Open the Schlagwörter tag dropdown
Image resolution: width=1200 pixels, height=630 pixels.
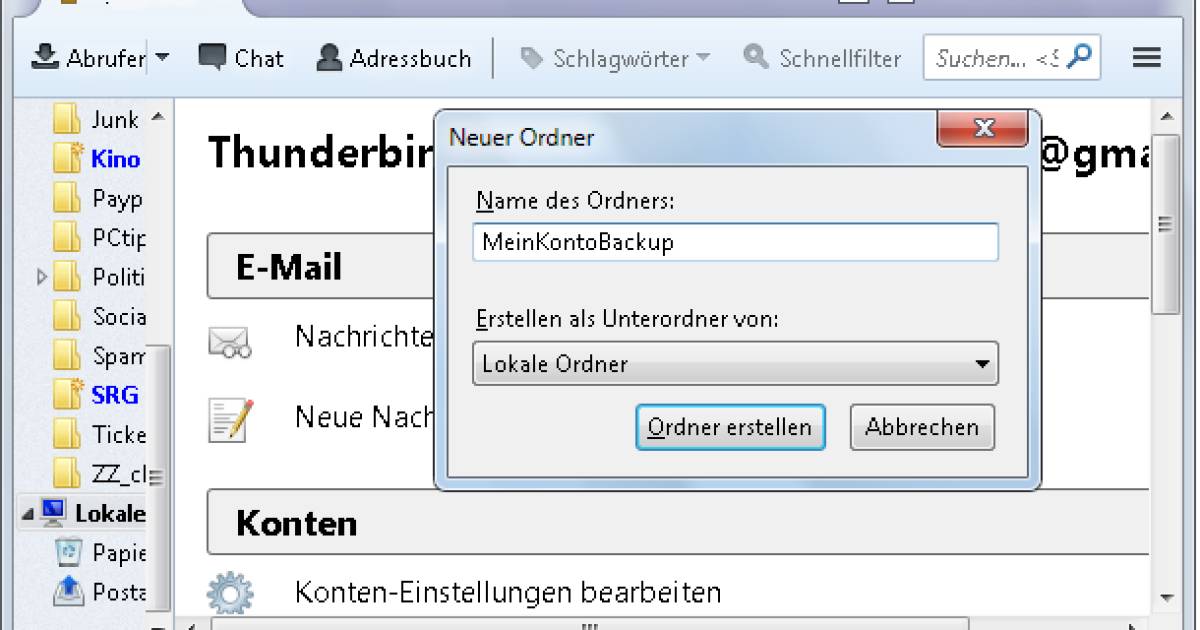615,58
